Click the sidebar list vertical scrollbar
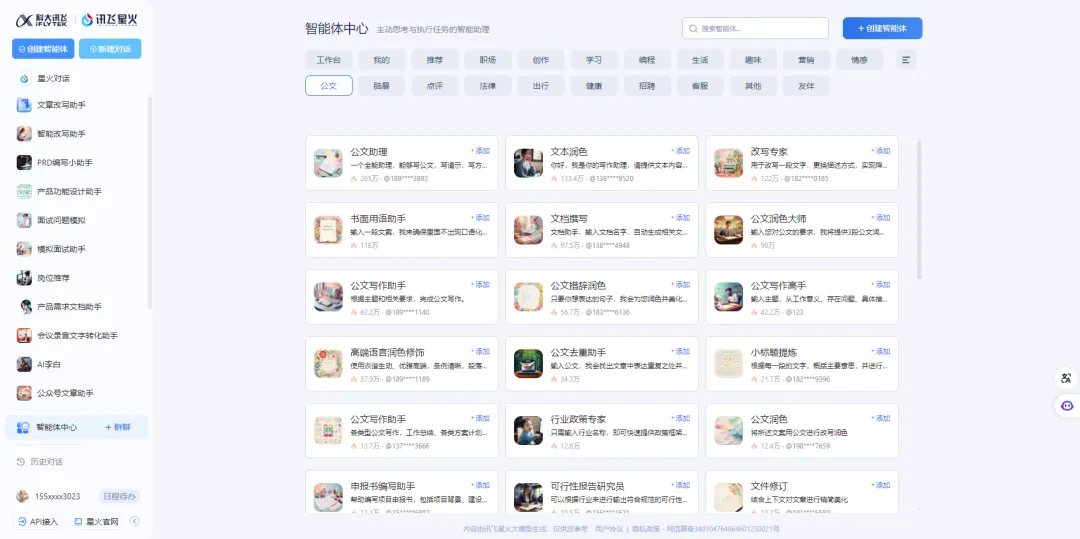Screen dimensions: 1080x539 click(x=150, y=203)
